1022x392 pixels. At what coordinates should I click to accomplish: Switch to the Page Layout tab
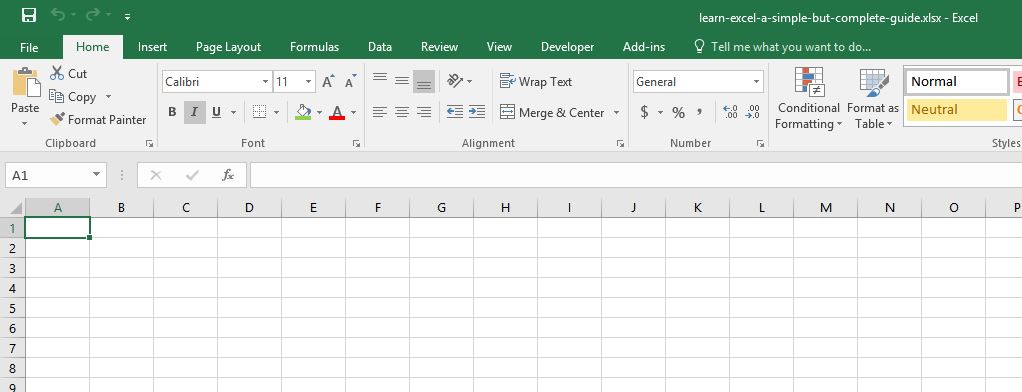point(228,47)
